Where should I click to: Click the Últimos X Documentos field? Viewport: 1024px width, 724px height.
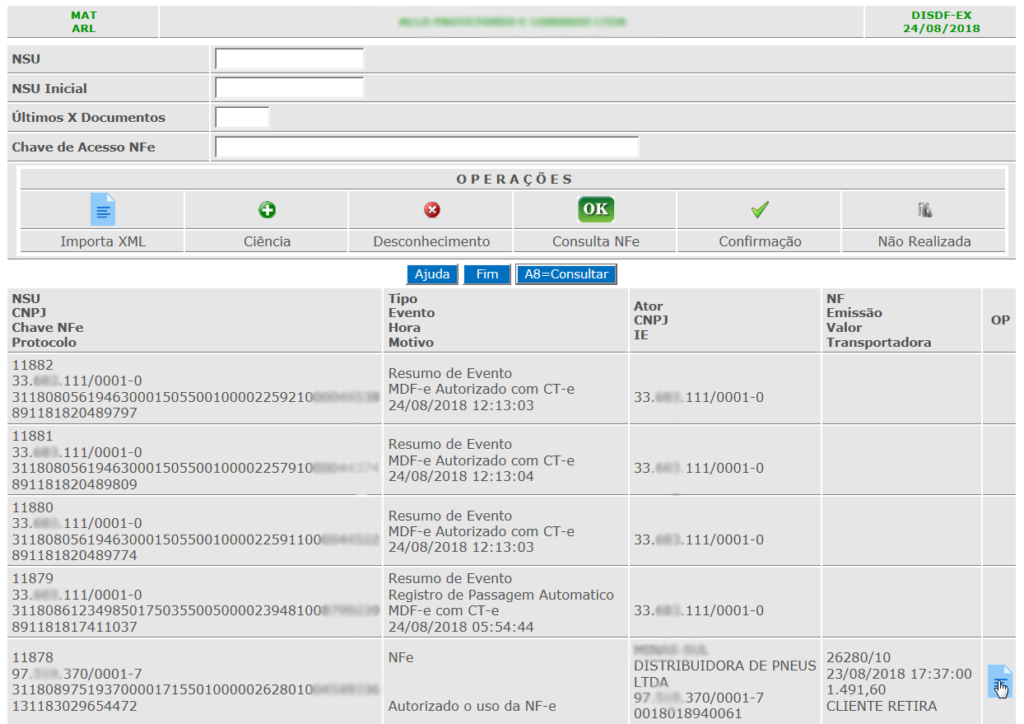[x=242, y=117]
